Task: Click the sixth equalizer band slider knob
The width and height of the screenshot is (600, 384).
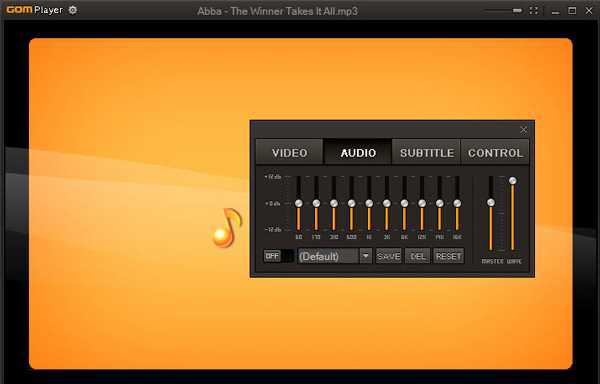Action: coord(386,203)
